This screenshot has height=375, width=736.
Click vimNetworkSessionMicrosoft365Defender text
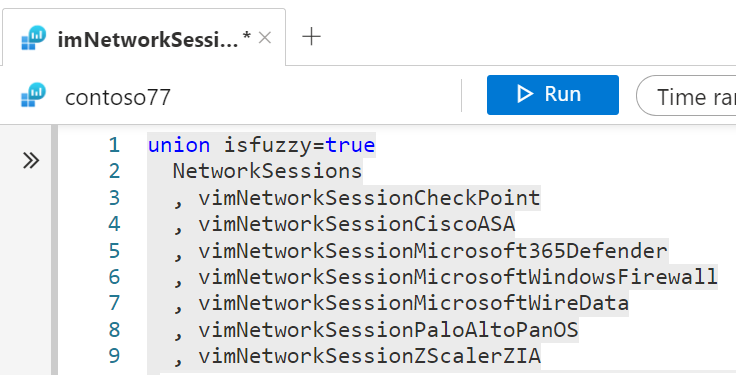coord(433,251)
